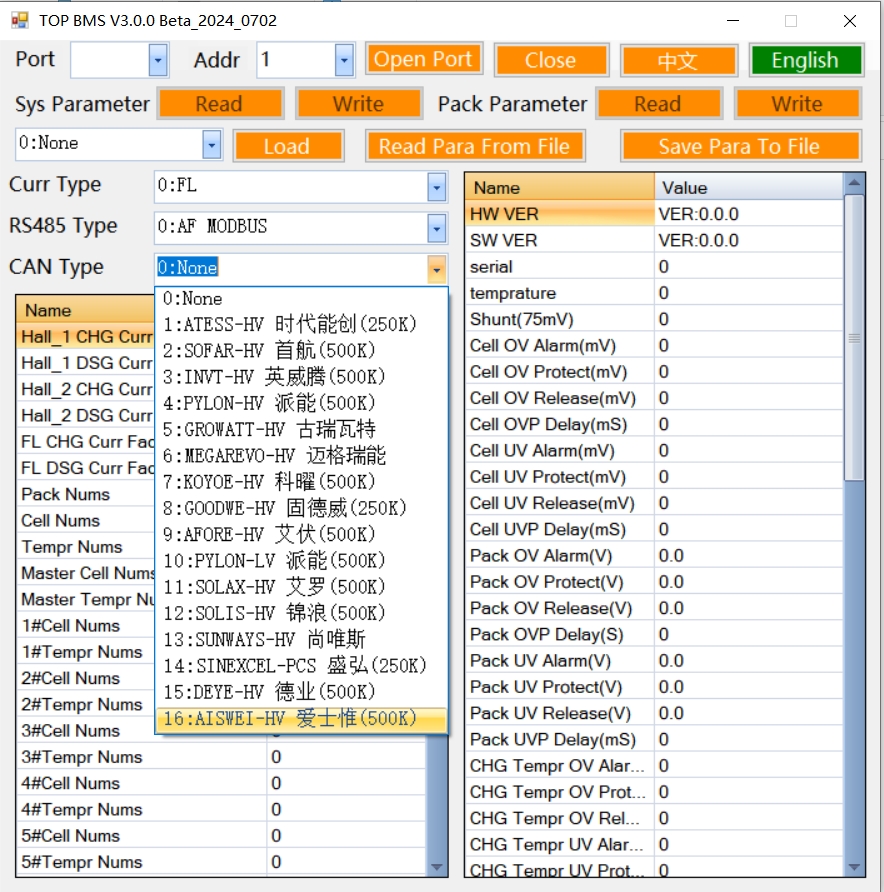
Task: Select 15:DEYE-HV CAN type
Action: 301,692
